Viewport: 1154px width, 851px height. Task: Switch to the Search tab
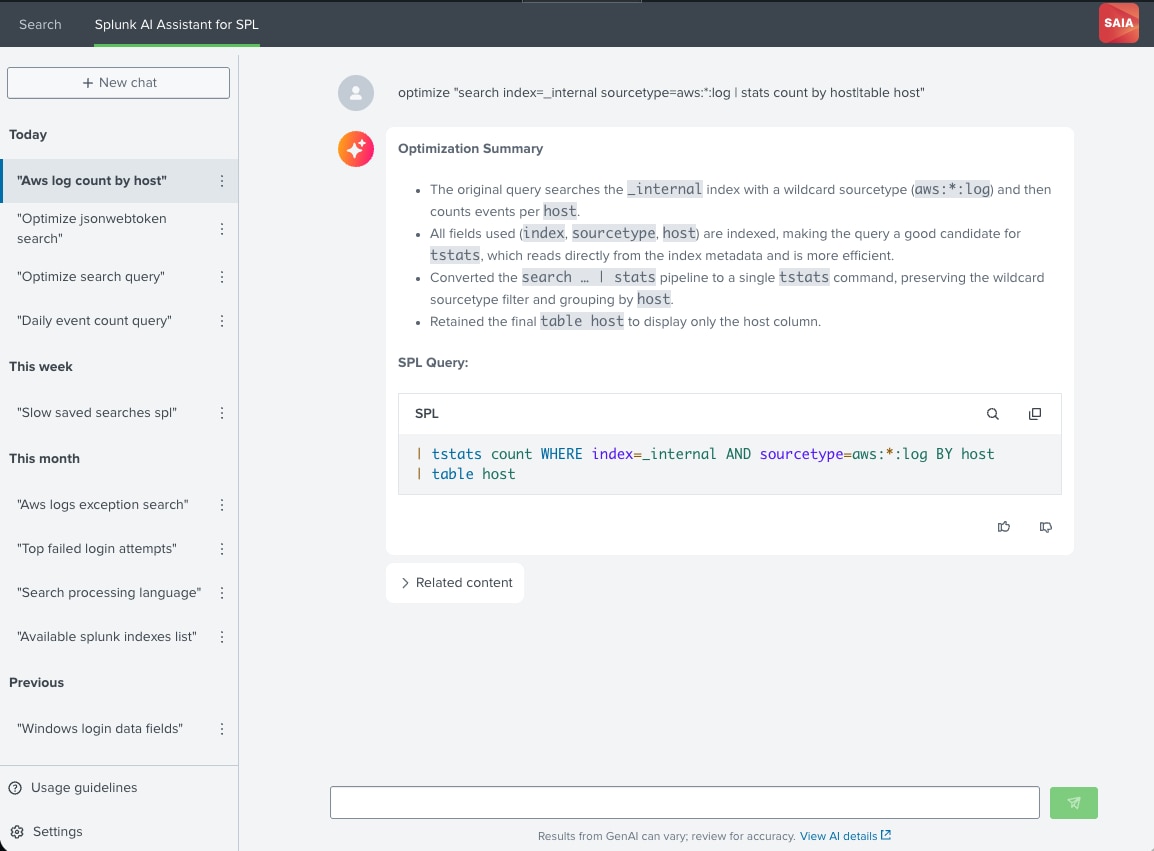click(40, 24)
